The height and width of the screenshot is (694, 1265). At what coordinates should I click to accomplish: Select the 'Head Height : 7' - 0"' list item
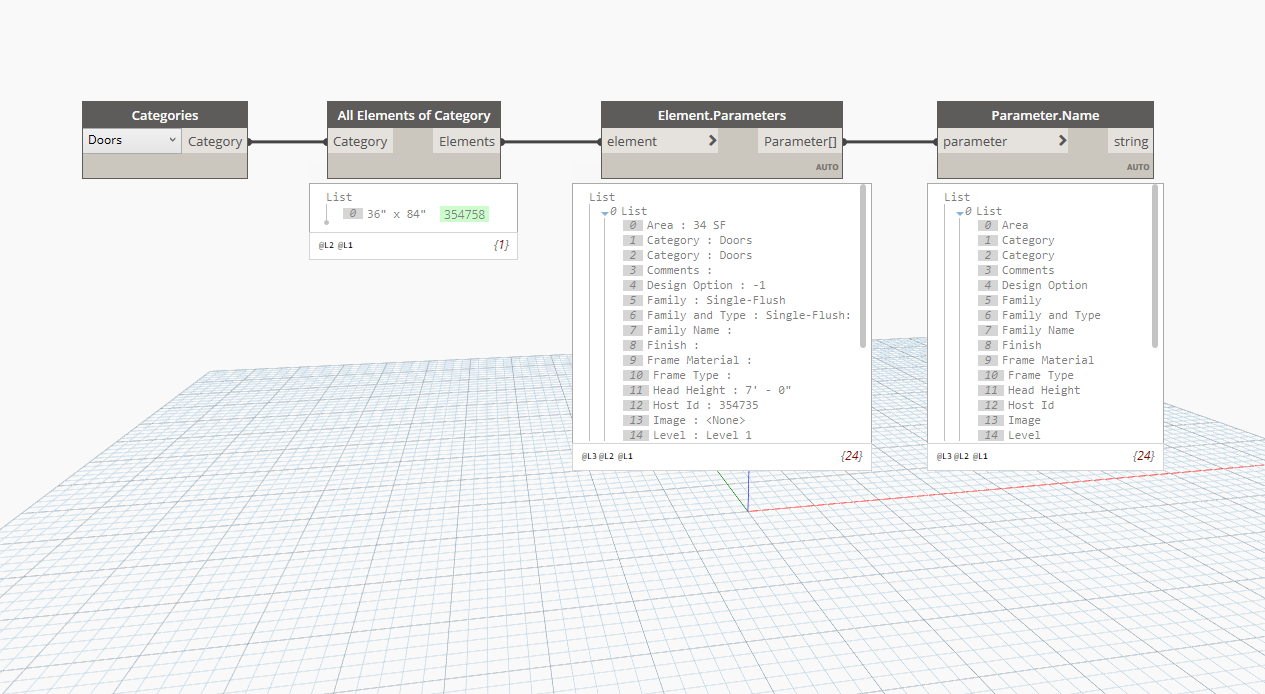coord(721,390)
